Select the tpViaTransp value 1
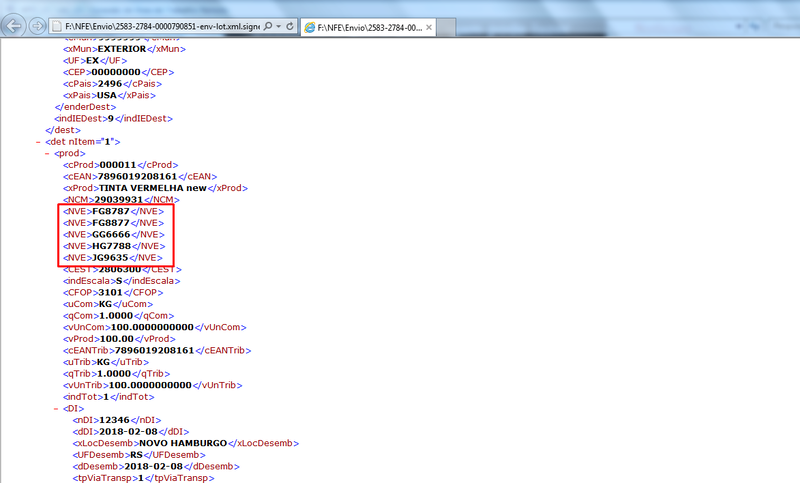 141,478
